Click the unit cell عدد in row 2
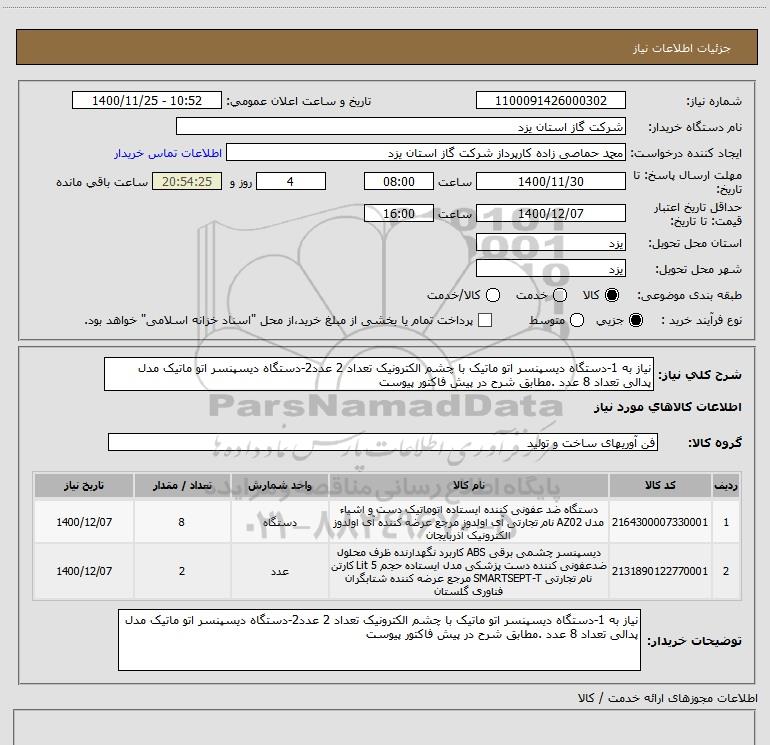This screenshot has height=745, width=770. click(280, 572)
